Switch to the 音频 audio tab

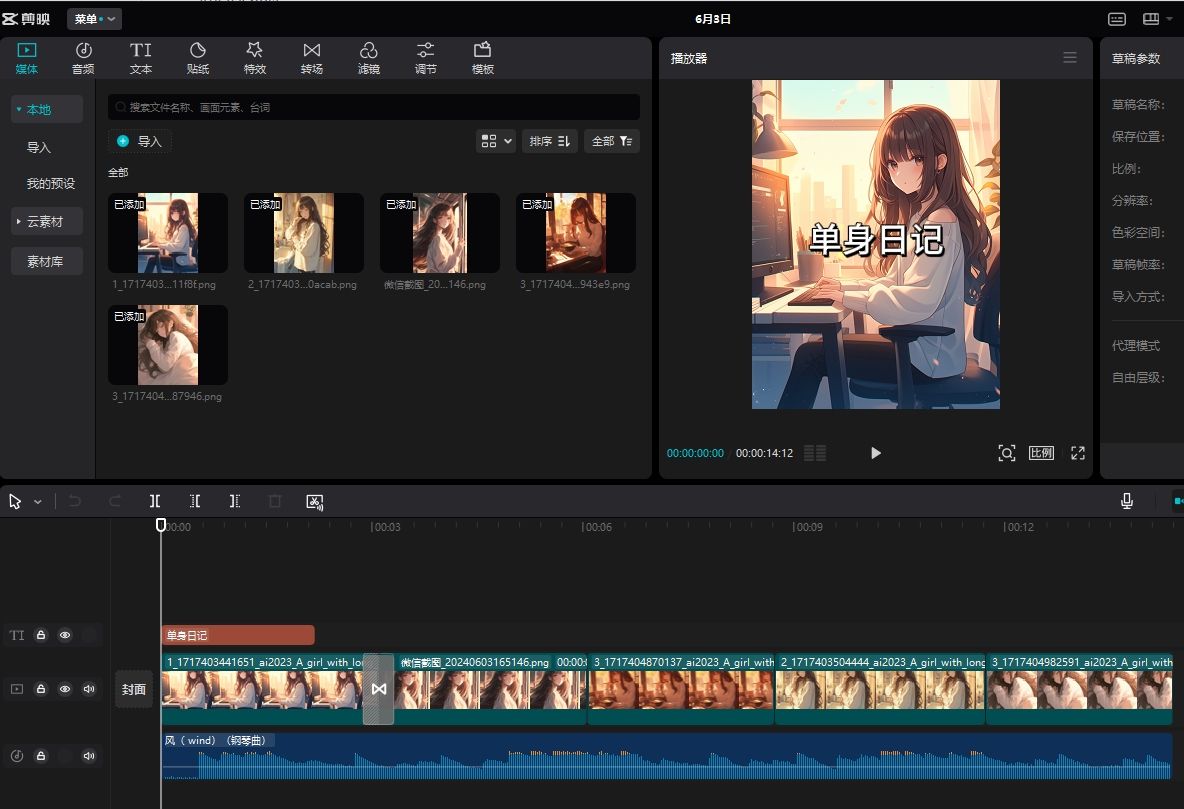[x=83, y=58]
